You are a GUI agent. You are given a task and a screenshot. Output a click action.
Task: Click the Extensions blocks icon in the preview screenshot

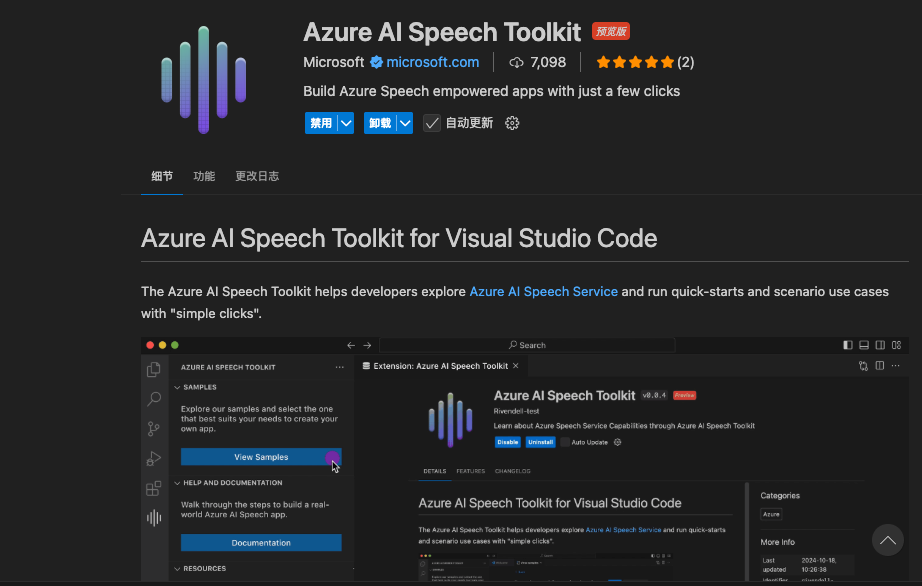(x=154, y=488)
